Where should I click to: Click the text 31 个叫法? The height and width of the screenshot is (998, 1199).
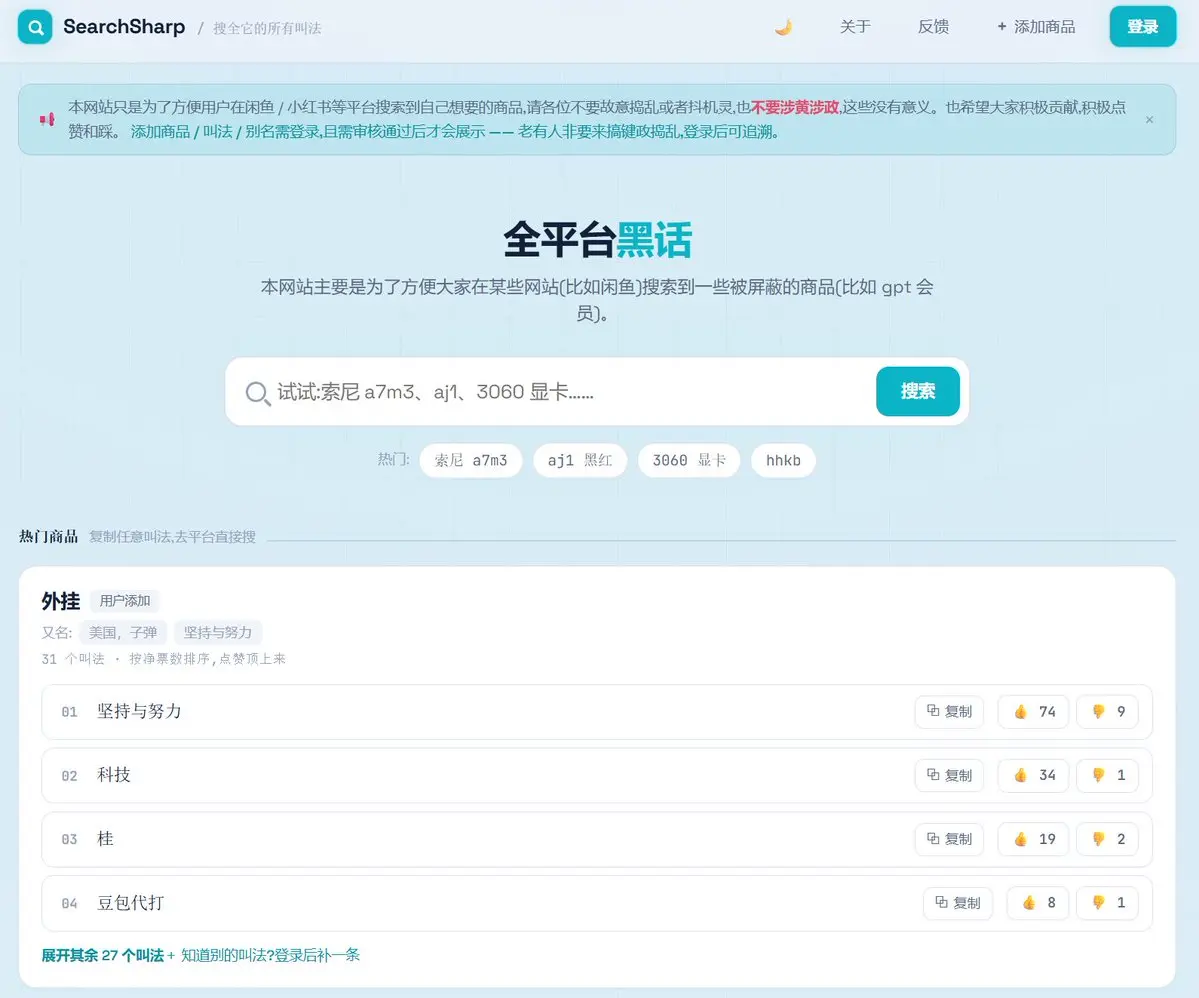(x=73, y=658)
